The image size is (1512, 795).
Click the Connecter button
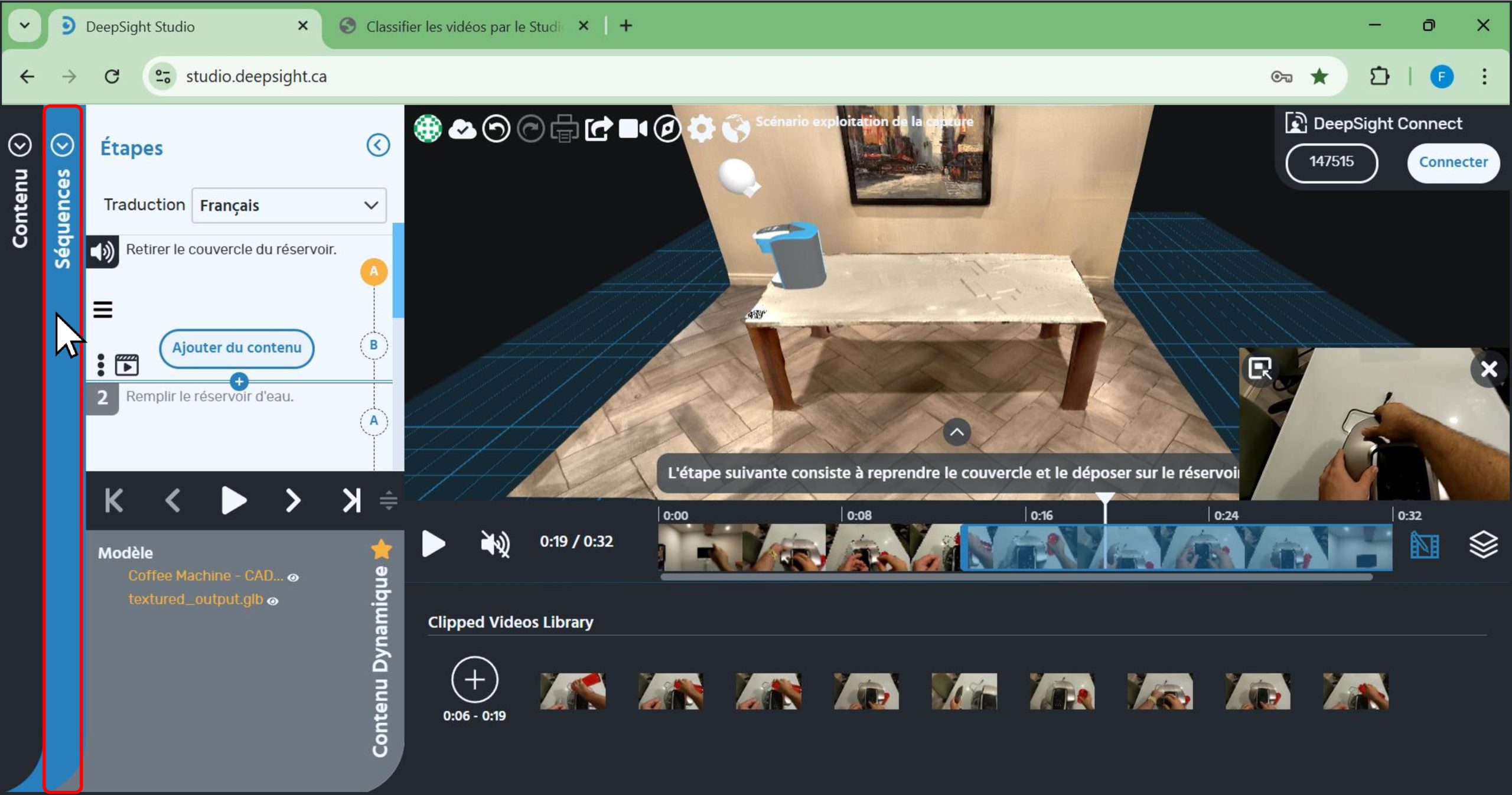(x=1452, y=162)
